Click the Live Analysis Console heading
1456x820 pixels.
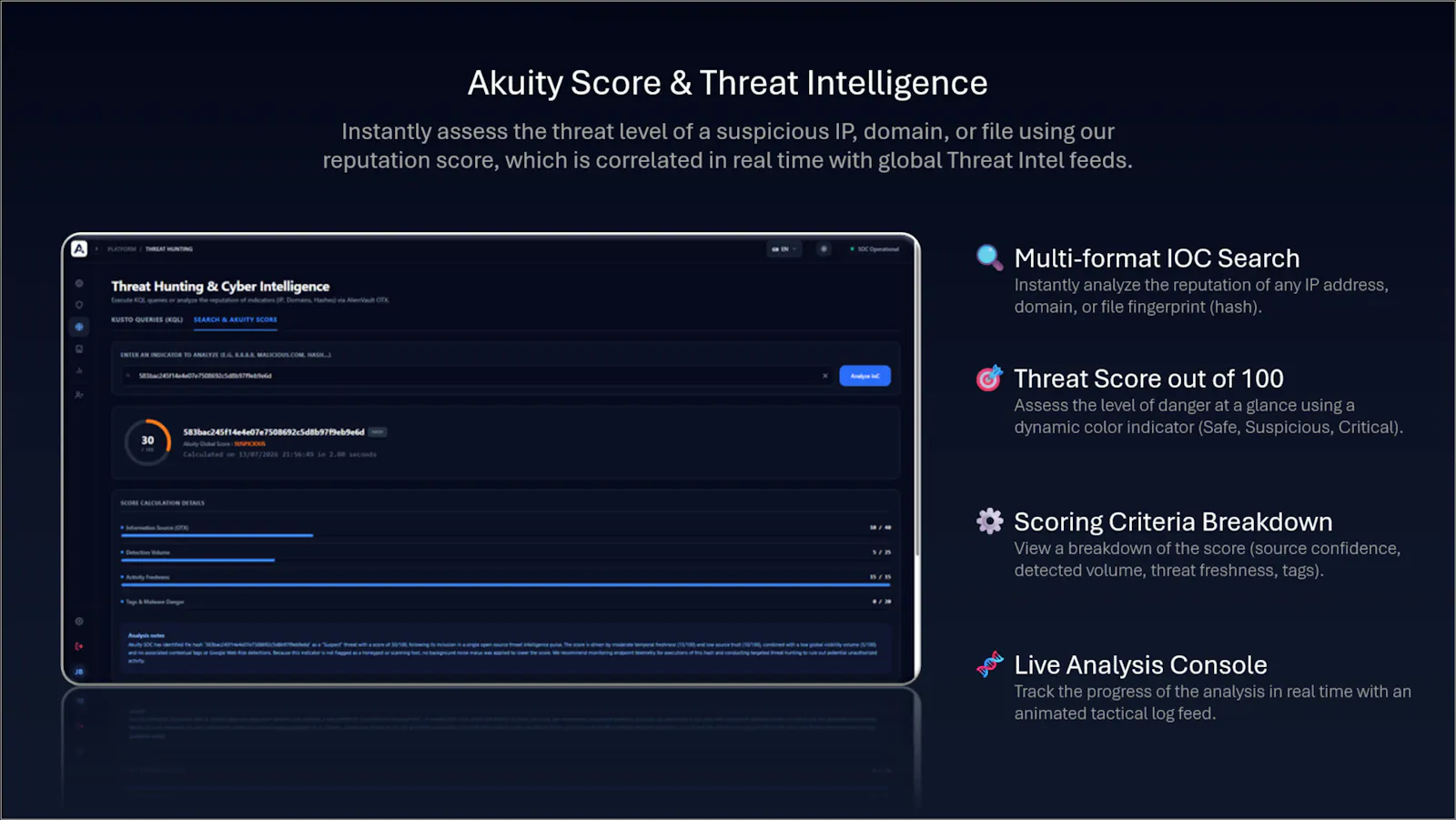coord(1140,665)
